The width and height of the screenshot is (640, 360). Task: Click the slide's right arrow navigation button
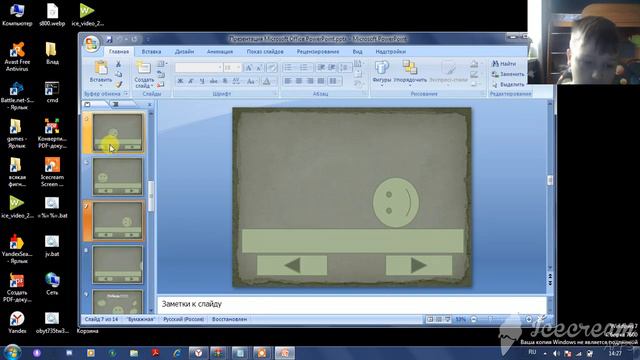419,265
